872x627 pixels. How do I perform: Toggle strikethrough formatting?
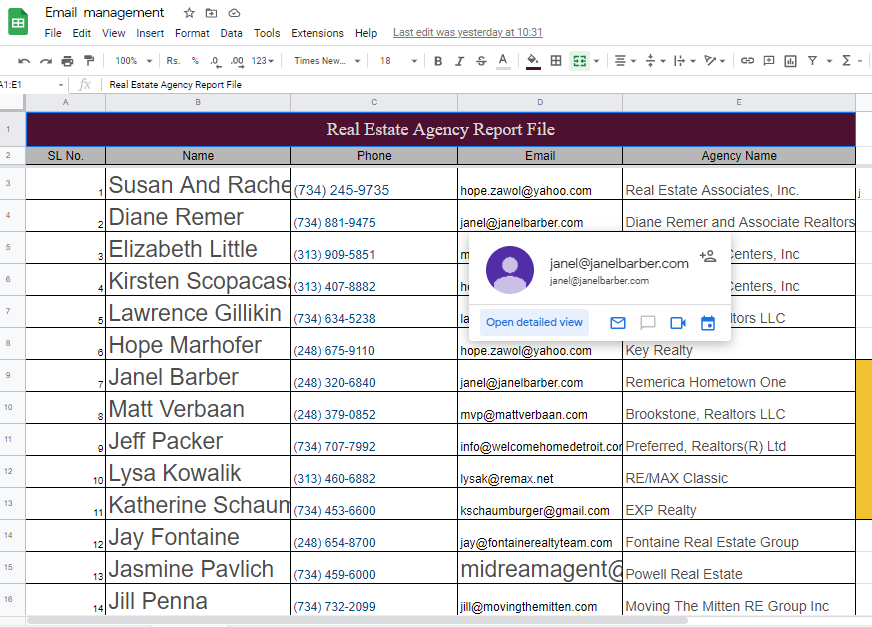pyautogui.click(x=481, y=62)
